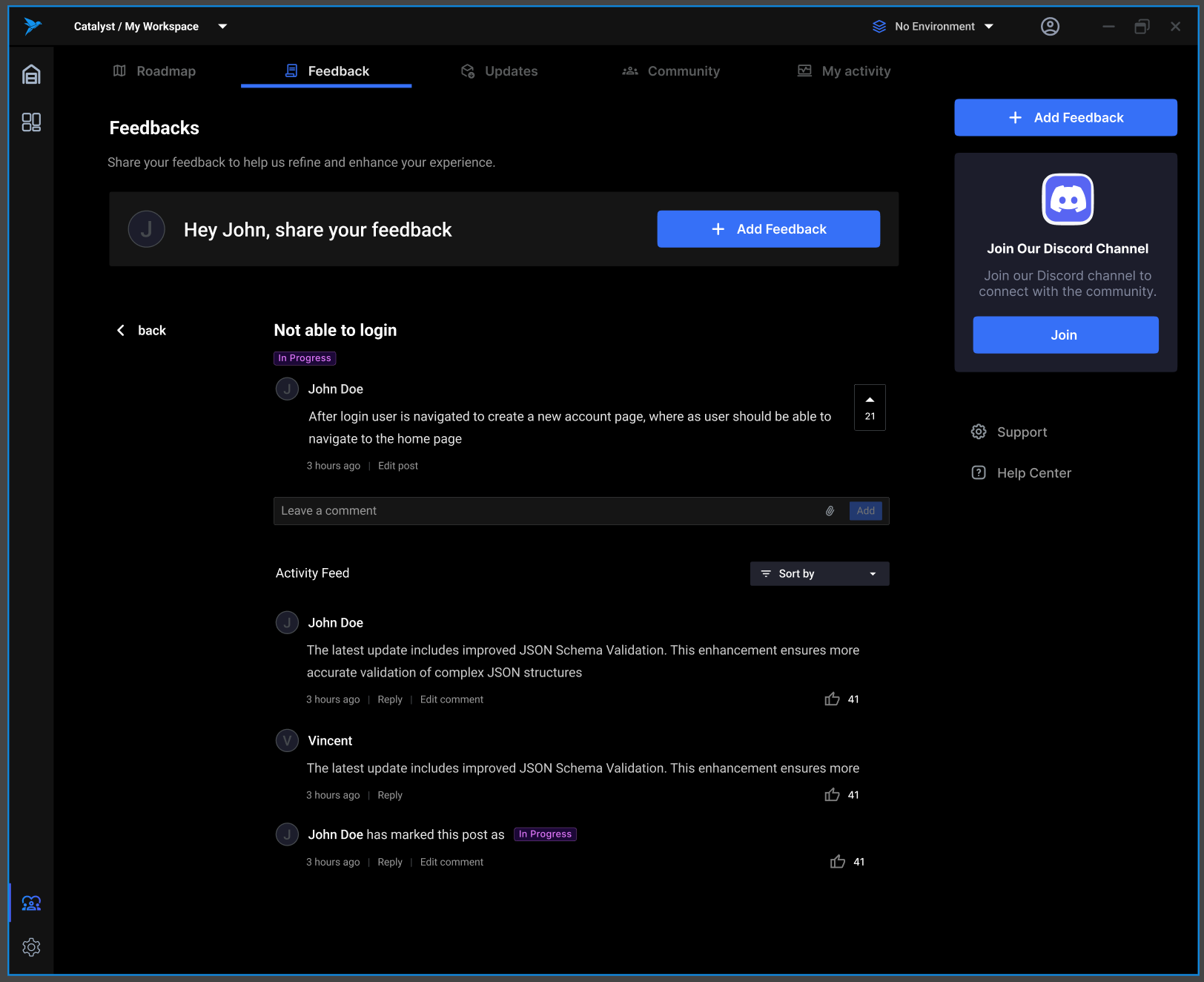Viewport: 1204px width, 982px height.
Task: Click the Catalyst bird logo
Action: coord(32,26)
